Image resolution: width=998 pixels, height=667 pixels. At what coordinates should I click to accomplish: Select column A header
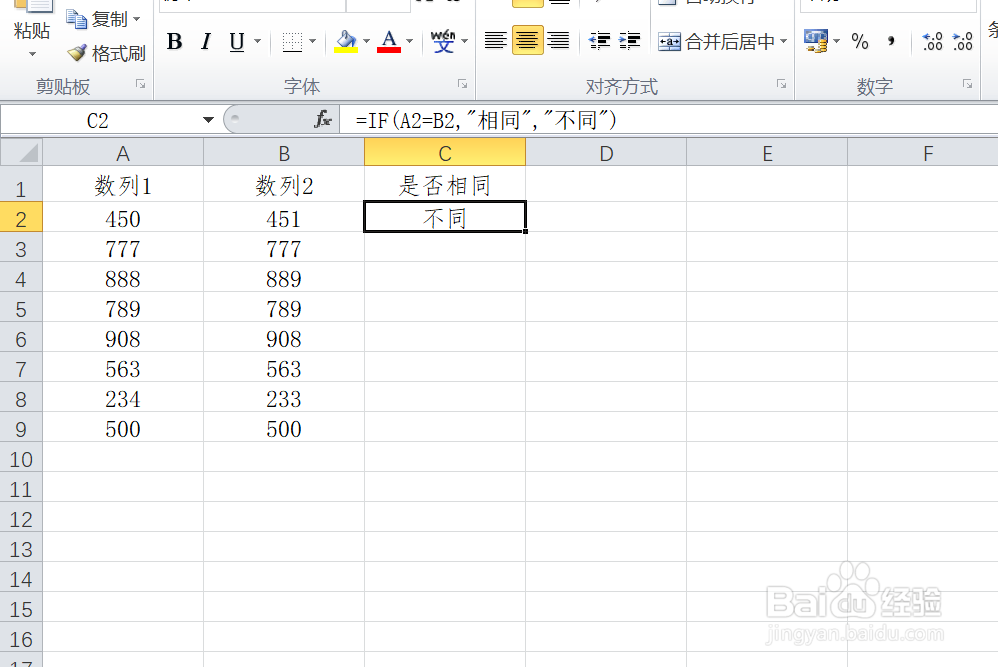(x=123, y=153)
